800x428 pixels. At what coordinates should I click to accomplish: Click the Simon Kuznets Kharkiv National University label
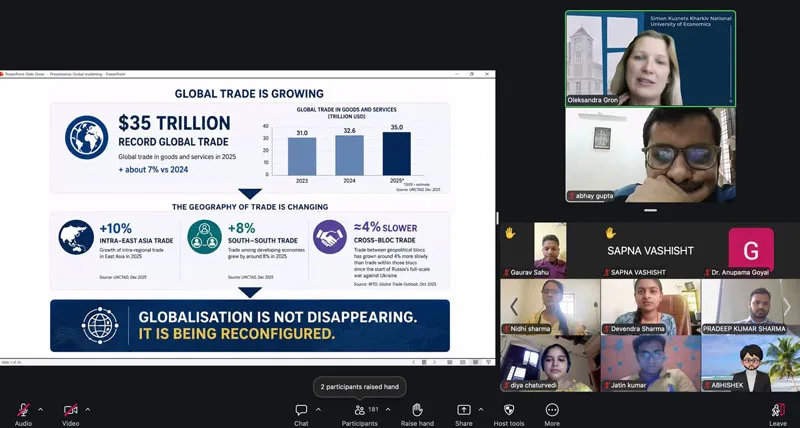coord(690,21)
